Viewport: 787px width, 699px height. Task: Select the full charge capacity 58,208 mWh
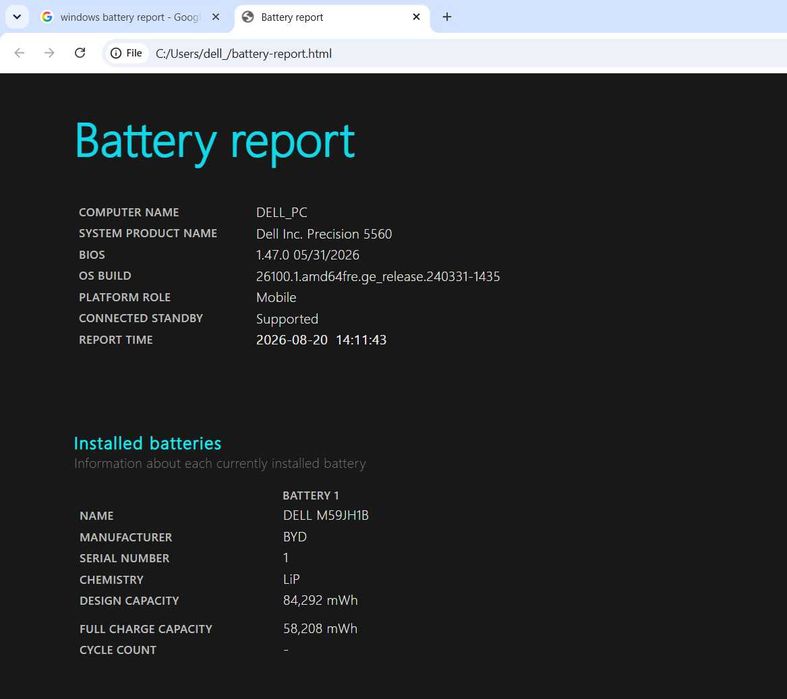[x=320, y=629]
